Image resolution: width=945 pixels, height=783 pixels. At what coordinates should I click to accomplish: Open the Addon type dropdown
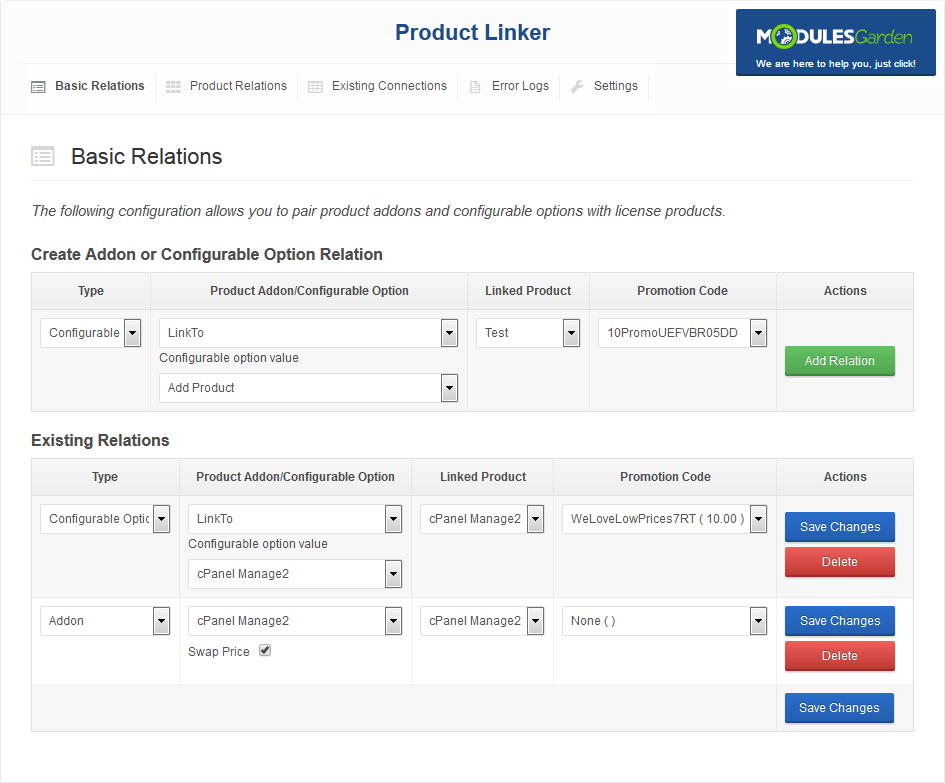105,621
